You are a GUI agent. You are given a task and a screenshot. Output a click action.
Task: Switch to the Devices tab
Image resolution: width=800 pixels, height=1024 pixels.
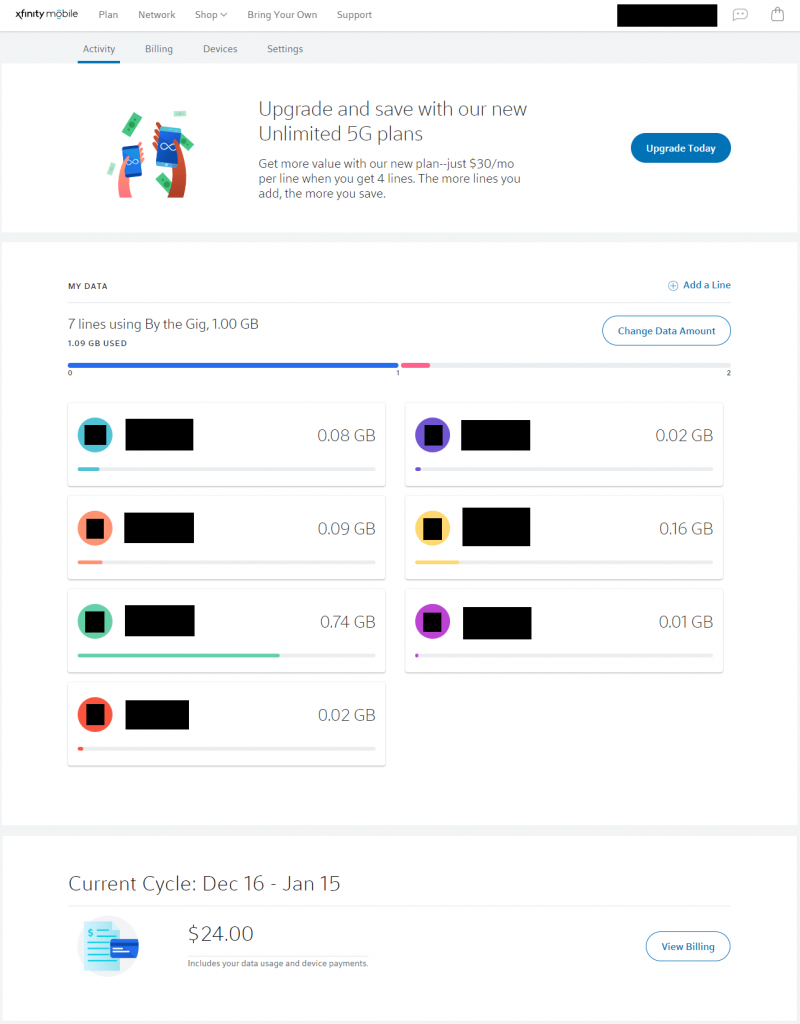point(220,48)
